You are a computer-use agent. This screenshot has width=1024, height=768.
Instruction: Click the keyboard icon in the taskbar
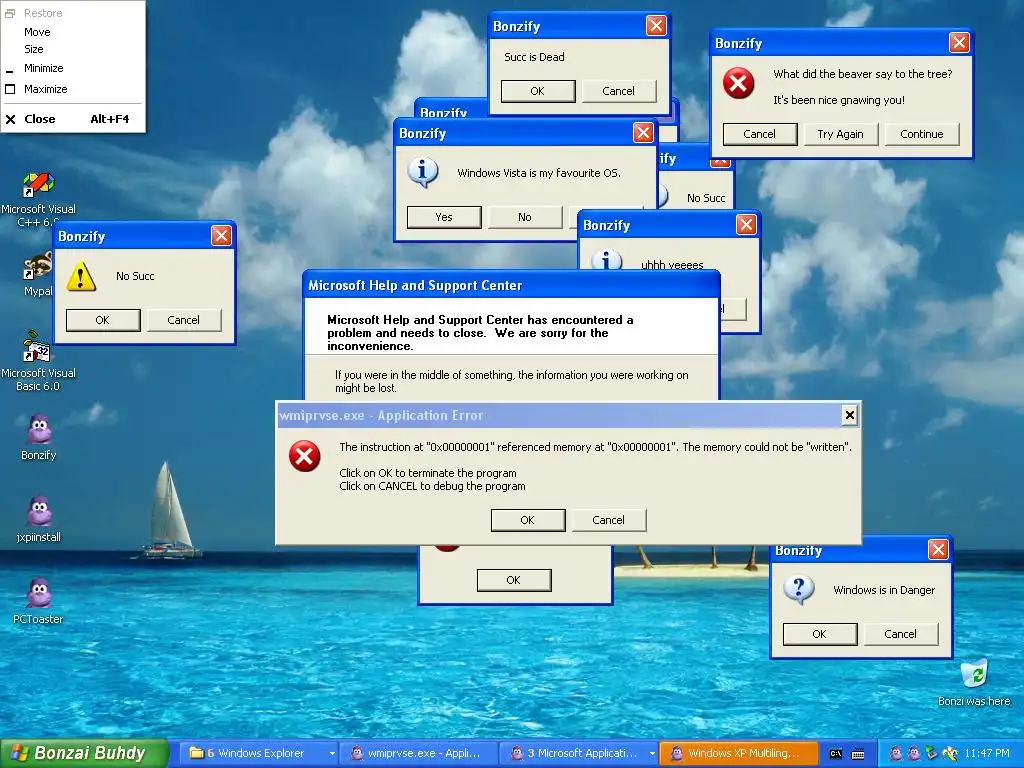(858, 754)
